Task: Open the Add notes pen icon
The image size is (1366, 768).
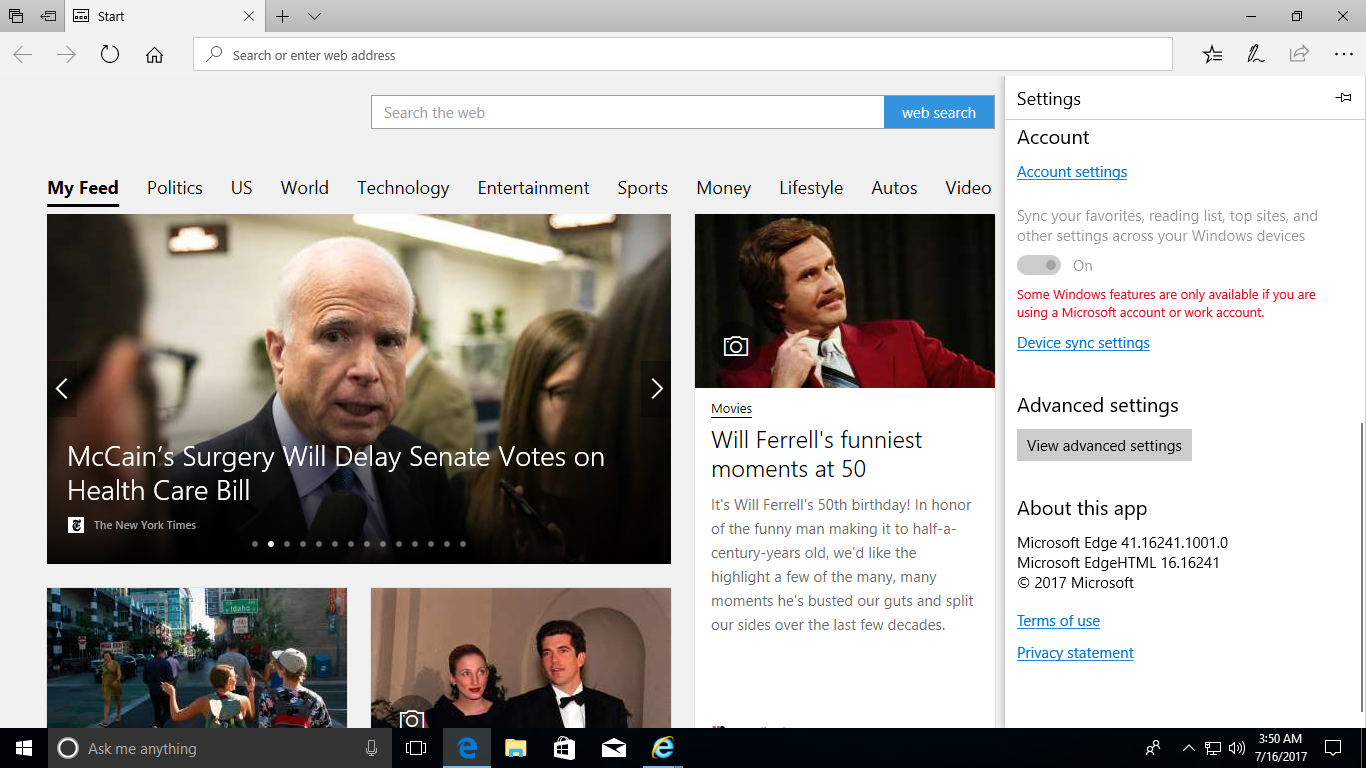Action: click(x=1256, y=55)
